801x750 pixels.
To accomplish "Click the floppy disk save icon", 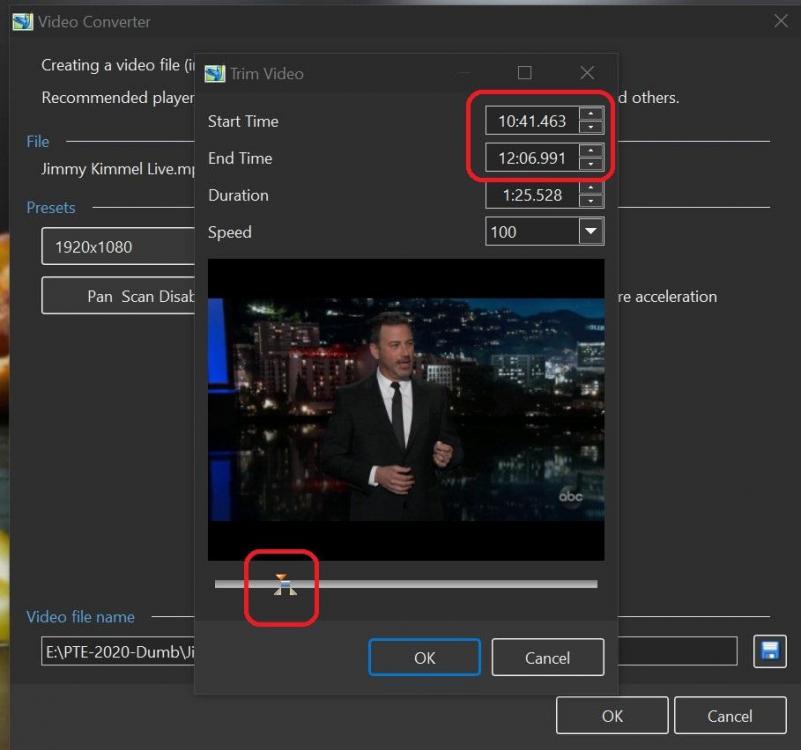I will coord(770,651).
